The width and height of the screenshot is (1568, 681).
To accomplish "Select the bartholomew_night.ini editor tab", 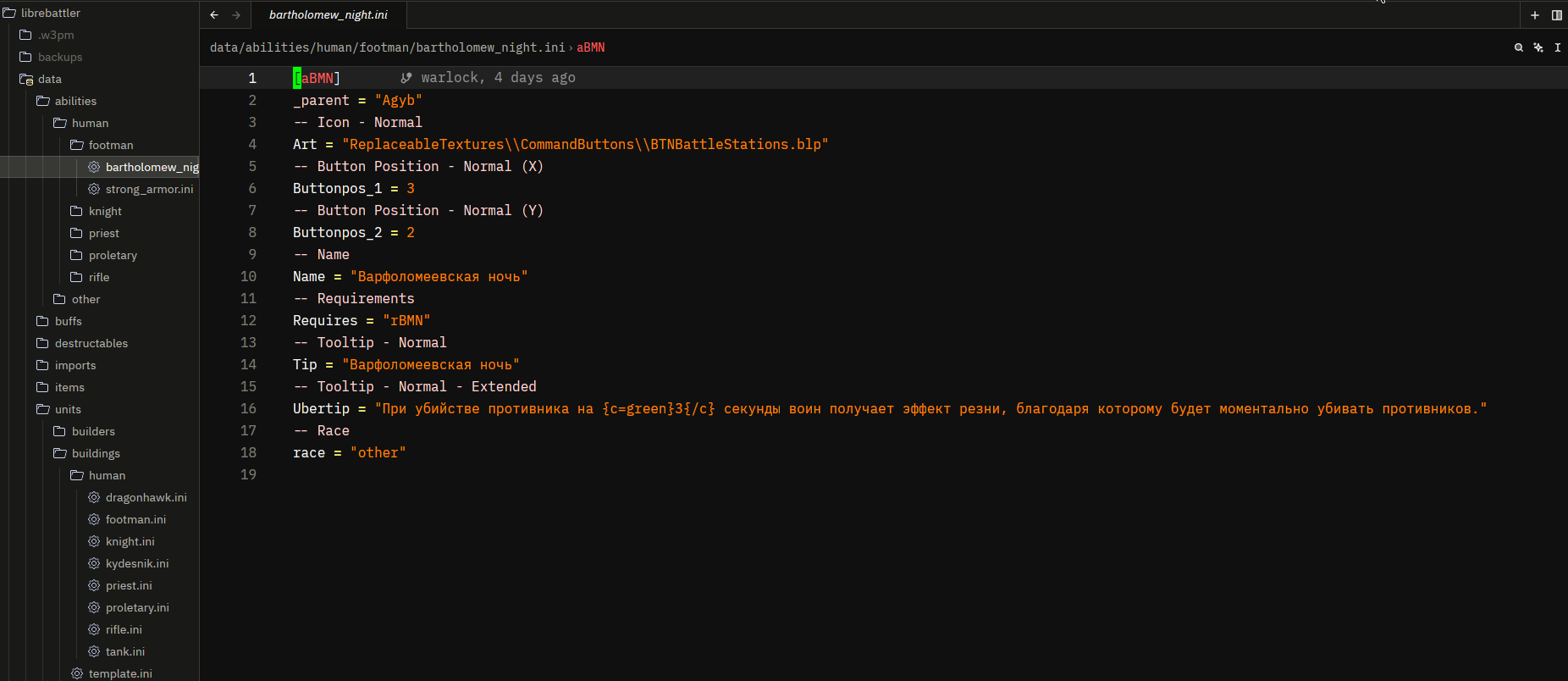I will pos(329,15).
